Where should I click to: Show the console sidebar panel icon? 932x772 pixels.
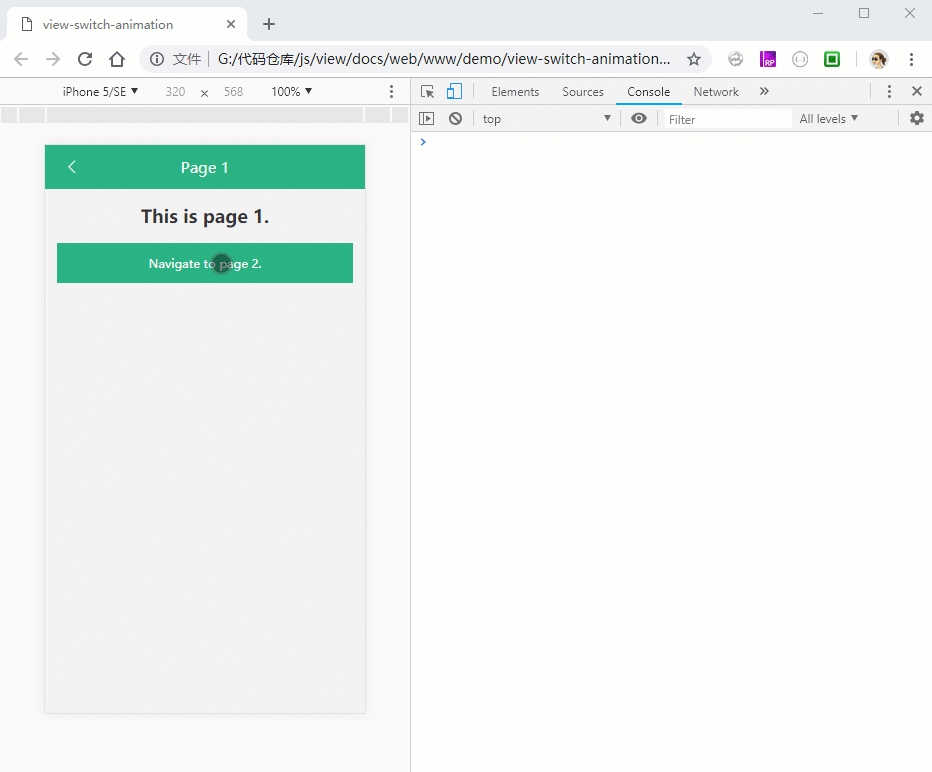click(x=427, y=119)
